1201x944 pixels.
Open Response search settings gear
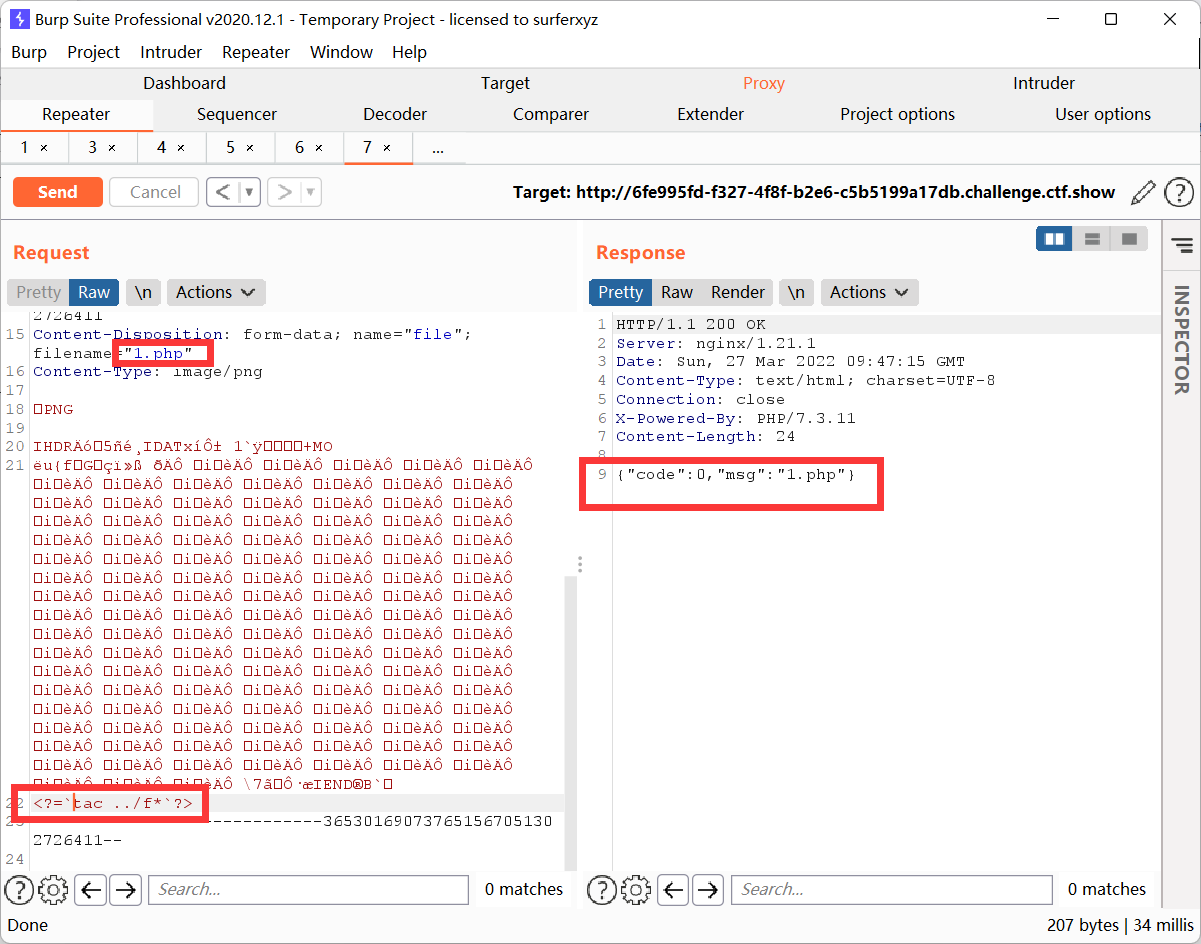(635, 889)
